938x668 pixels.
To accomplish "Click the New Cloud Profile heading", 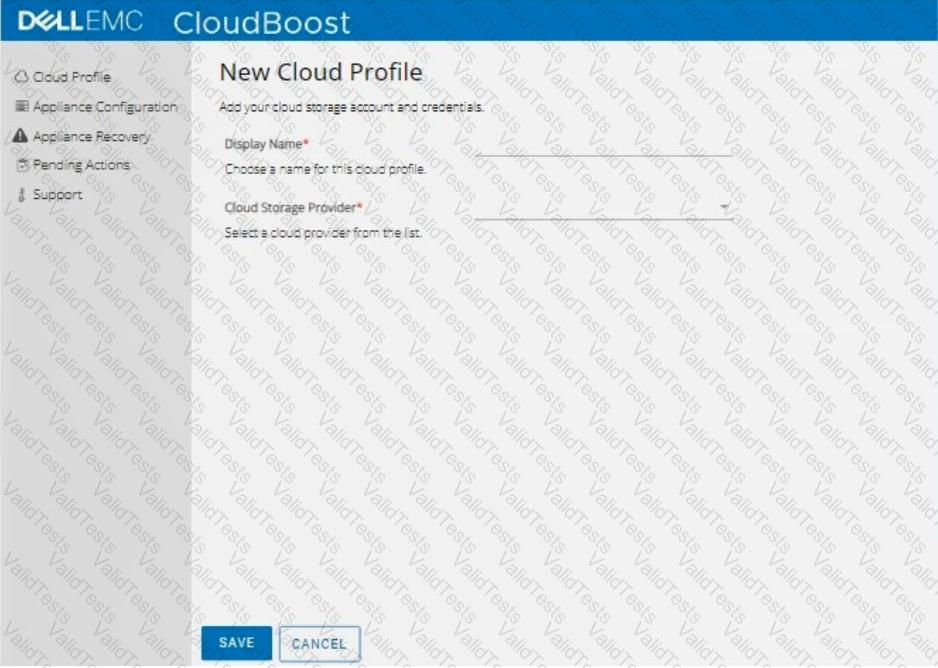I will pyautogui.click(x=320, y=72).
